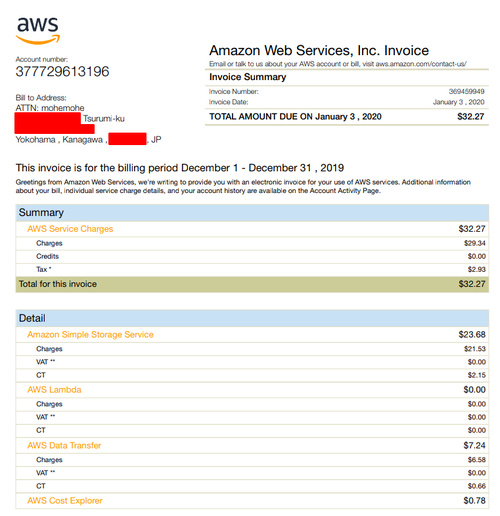Open the AWS Lambda detail entry

(54, 390)
